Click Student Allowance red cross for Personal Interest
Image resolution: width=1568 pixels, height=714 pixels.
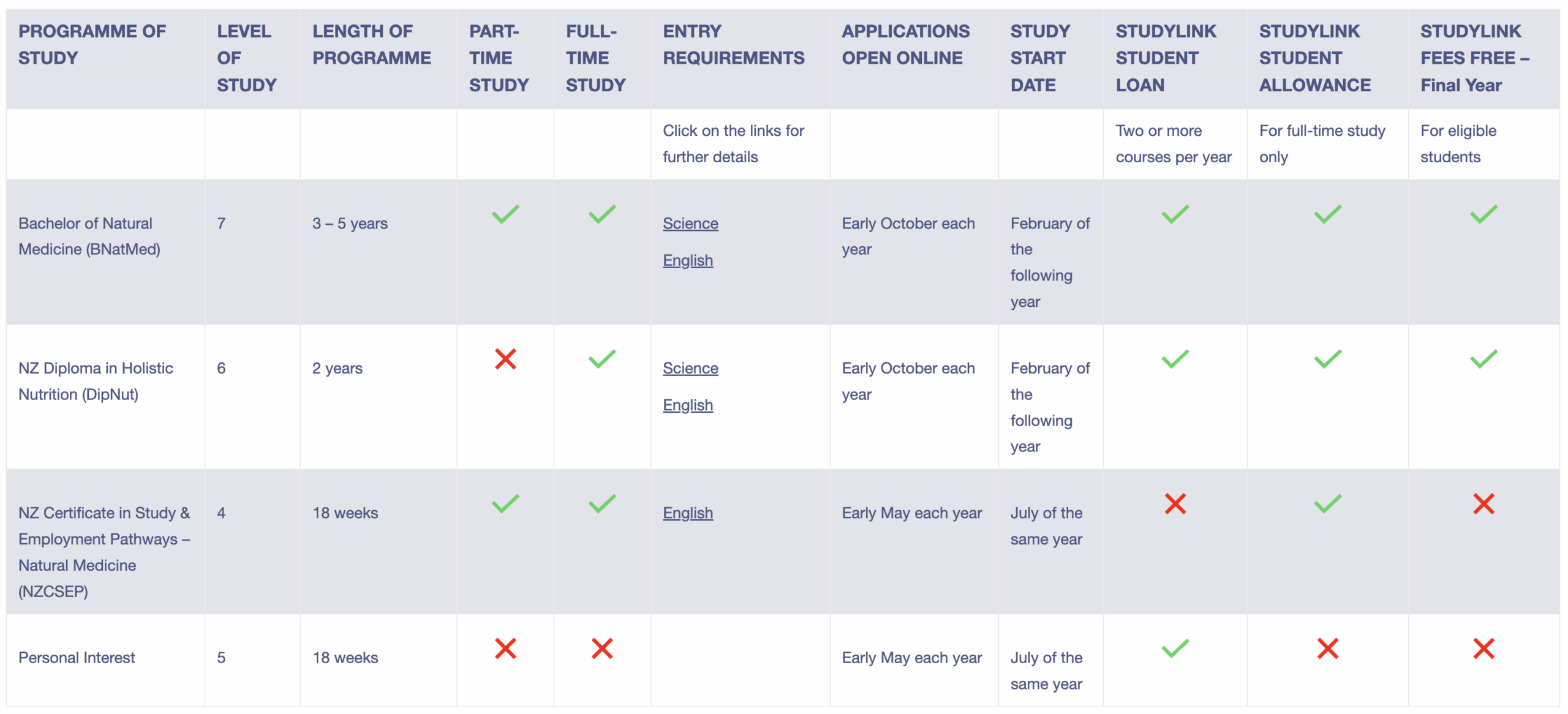tap(1327, 648)
